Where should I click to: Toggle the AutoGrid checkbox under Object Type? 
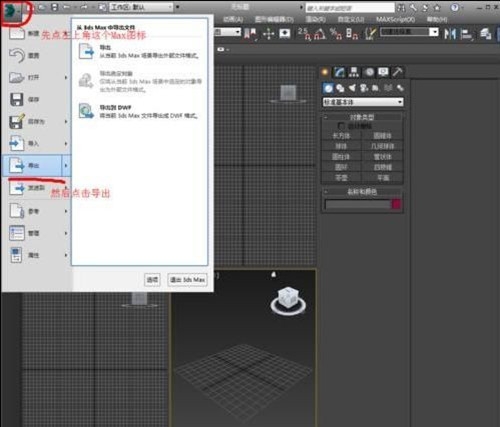pyautogui.click(x=341, y=126)
